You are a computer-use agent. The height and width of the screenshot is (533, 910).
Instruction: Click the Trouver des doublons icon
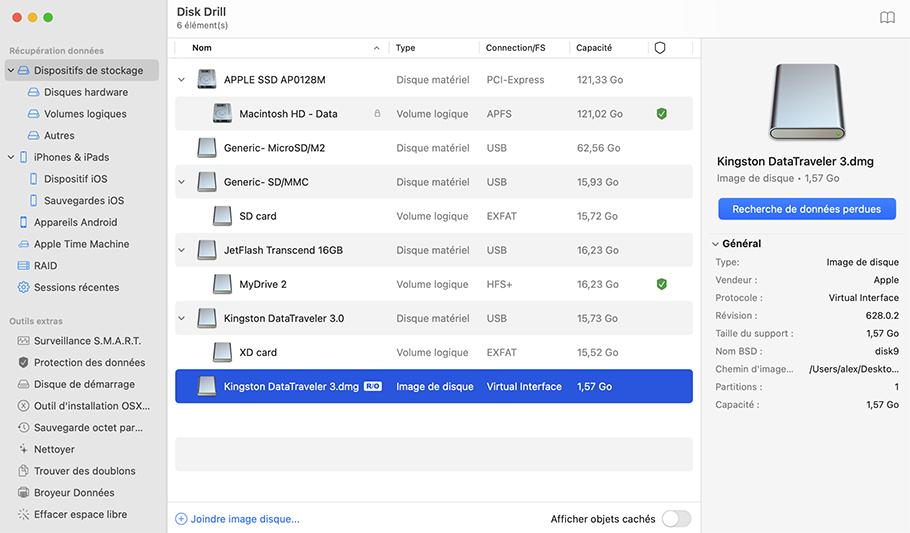pyautogui.click(x=23, y=471)
